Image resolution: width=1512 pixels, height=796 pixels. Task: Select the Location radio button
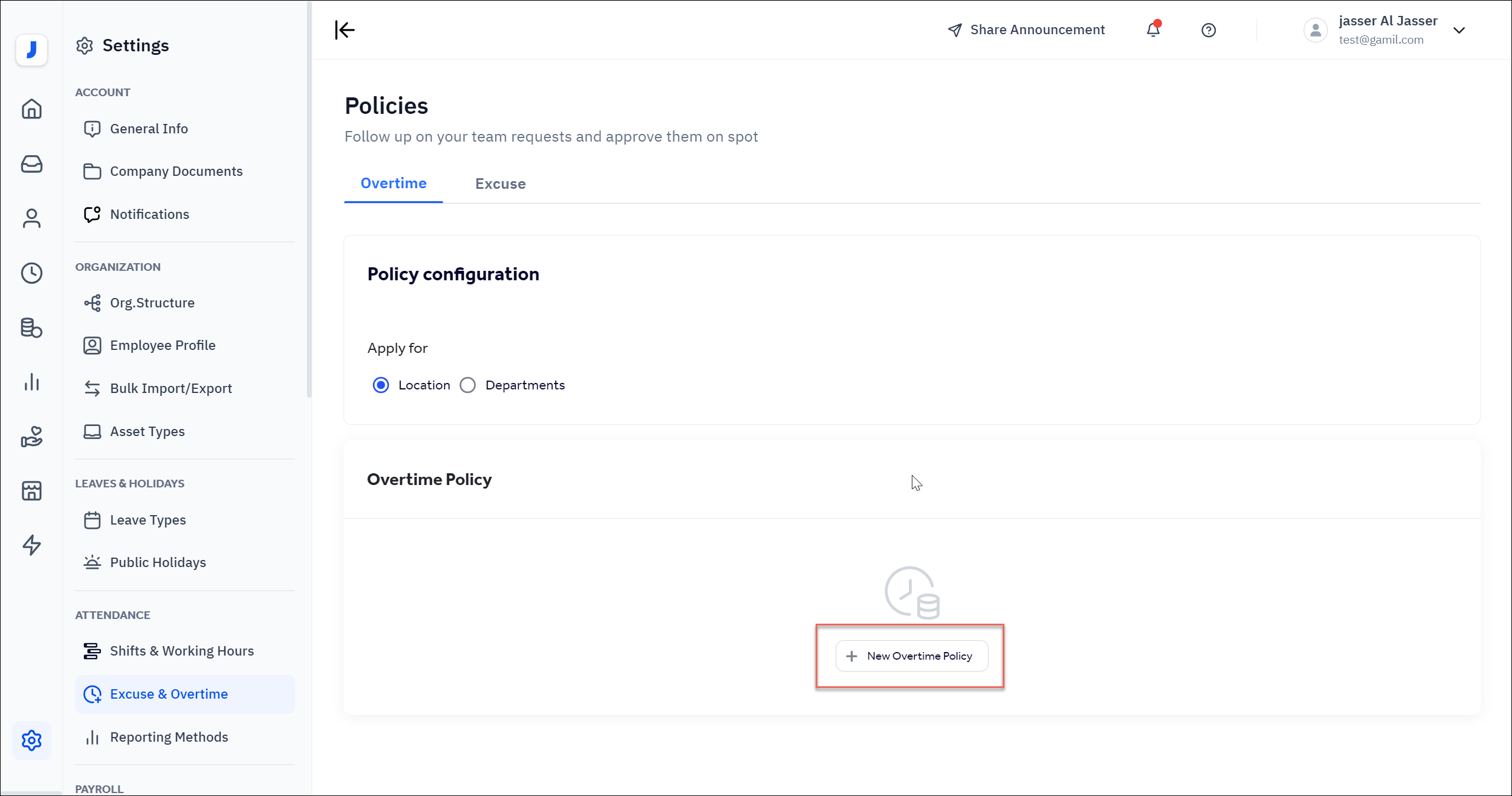pyautogui.click(x=381, y=385)
